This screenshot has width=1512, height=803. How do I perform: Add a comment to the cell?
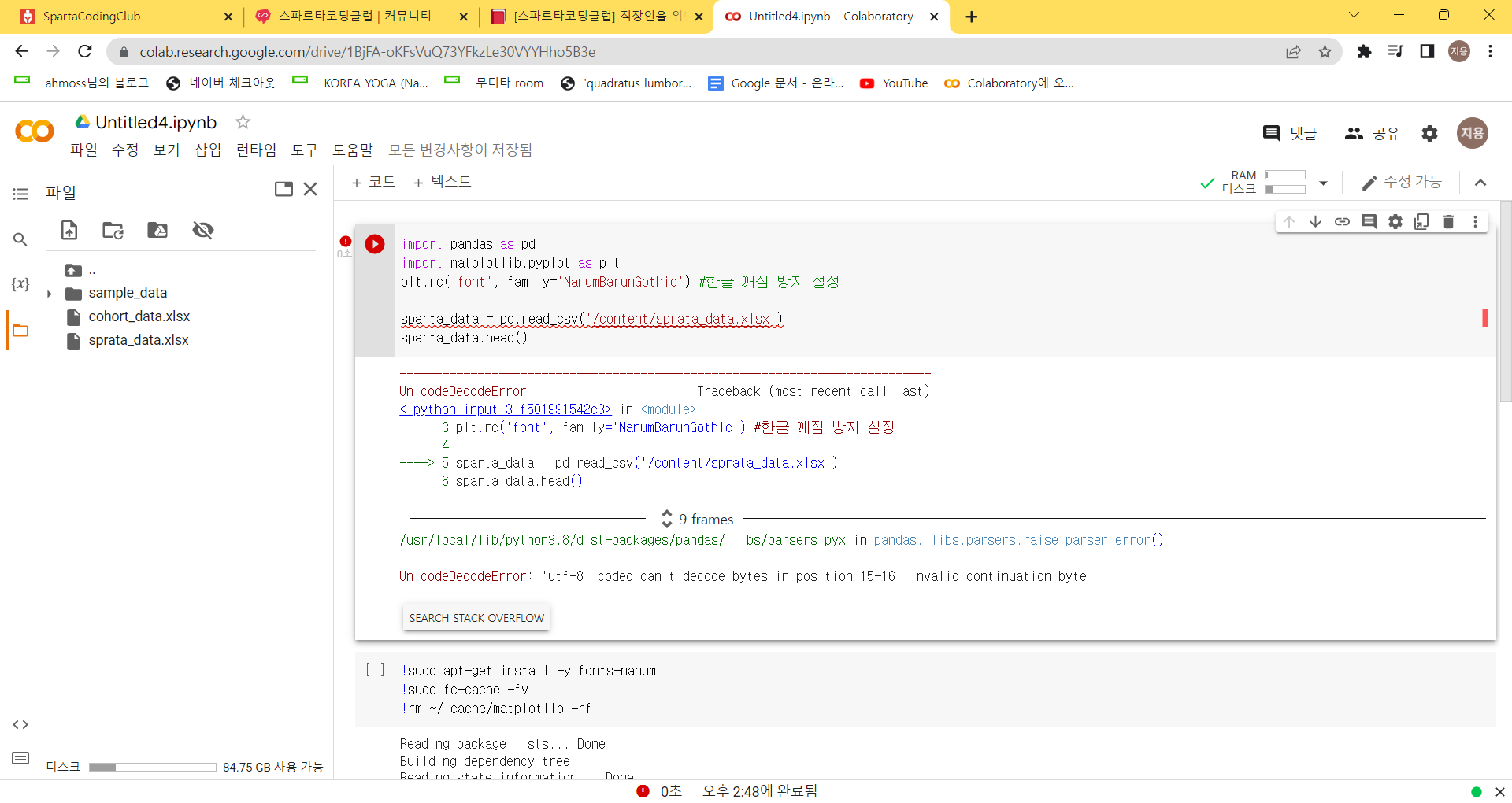click(x=1369, y=221)
